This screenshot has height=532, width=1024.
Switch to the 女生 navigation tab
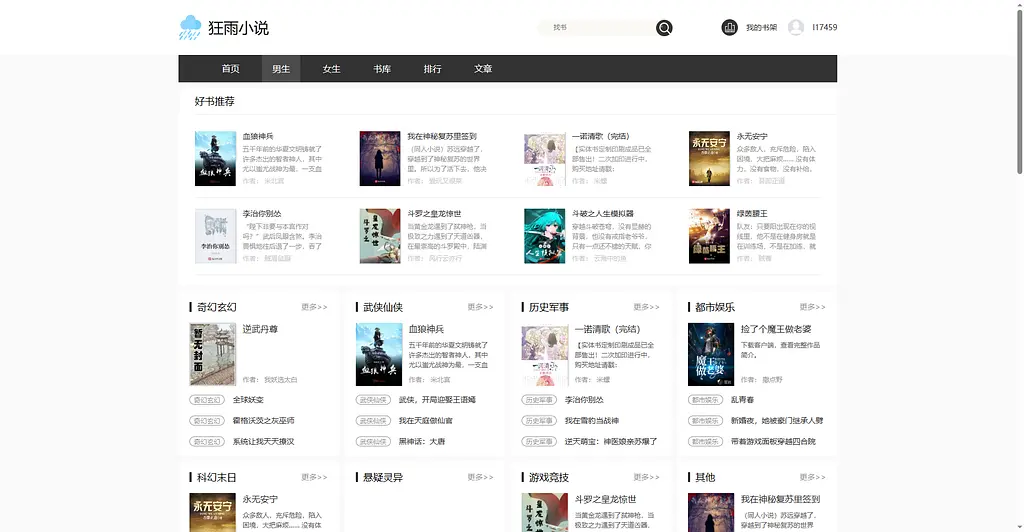(331, 69)
